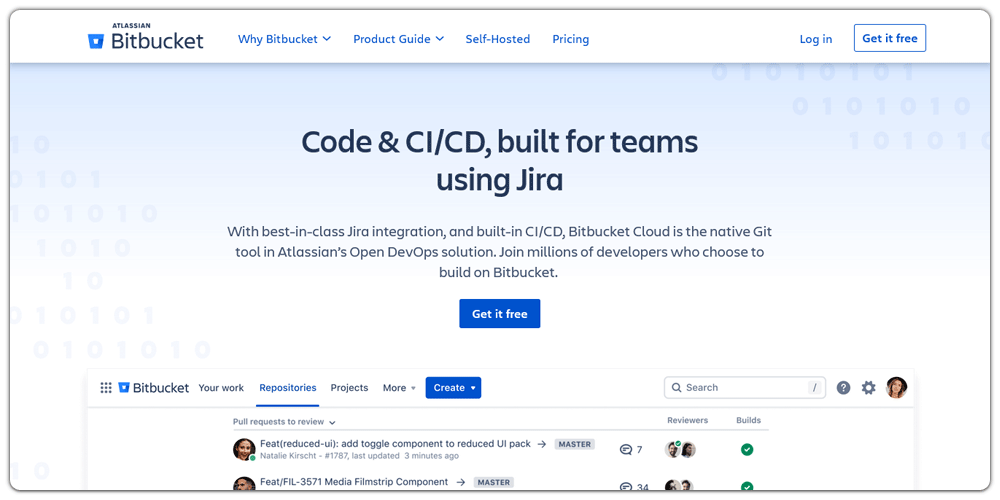Click green build check on Feat(reduced-ui) row
This screenshot has height=500, width=1000.
pyautogui.click(x=747, y=450)
